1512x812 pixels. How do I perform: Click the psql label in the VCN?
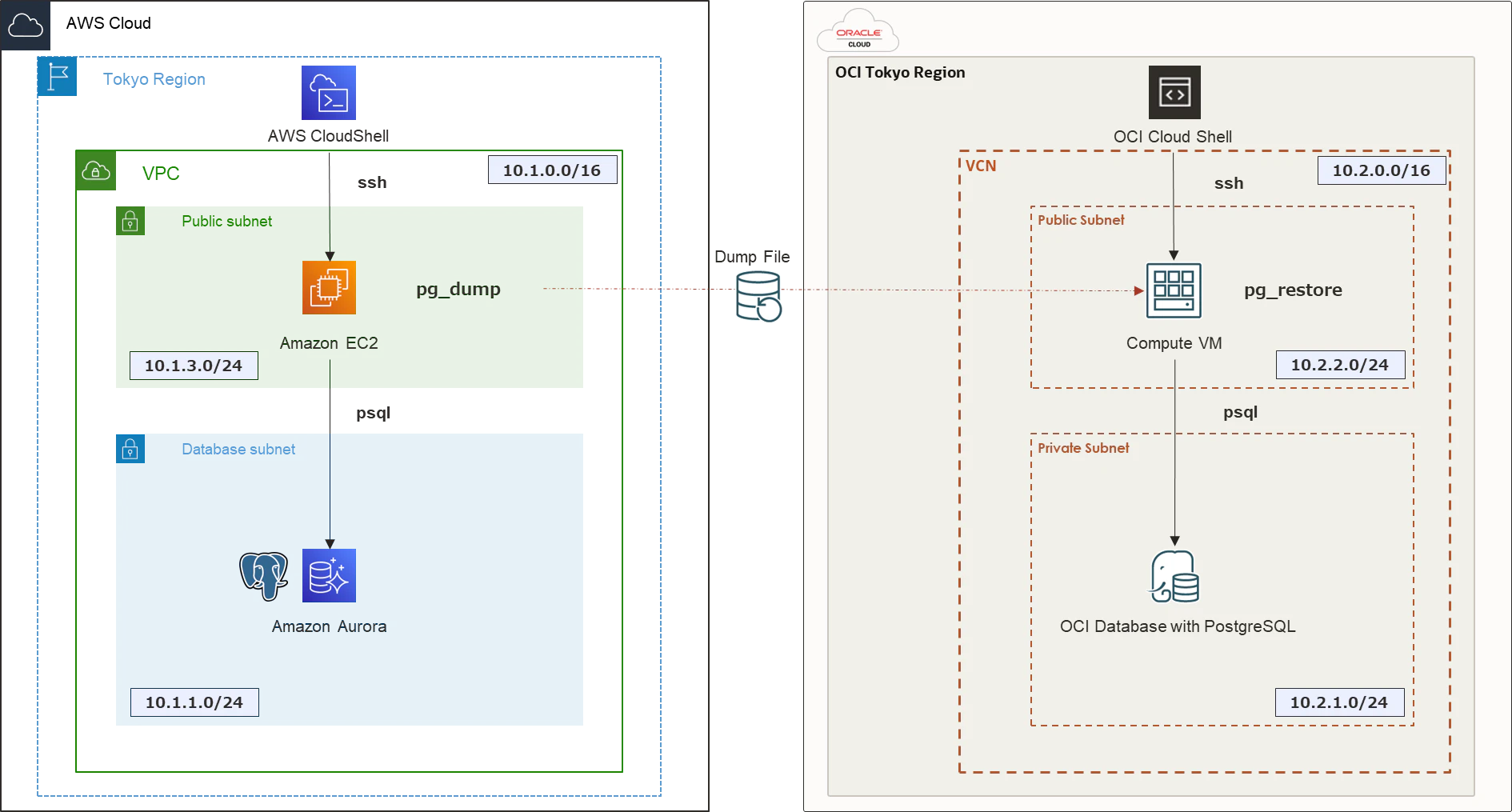pyautogui.click(x=1241, y=413)
